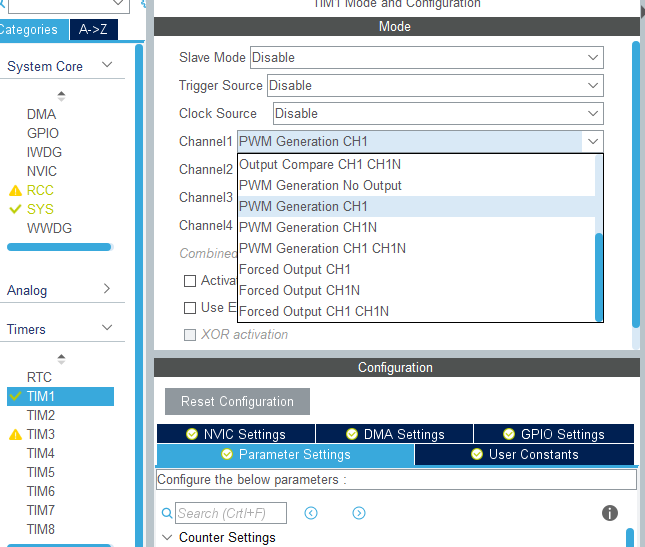Toggle the XOR activation checkbox
The height and width of the screenshot is (547, 645).
(190, 335)
